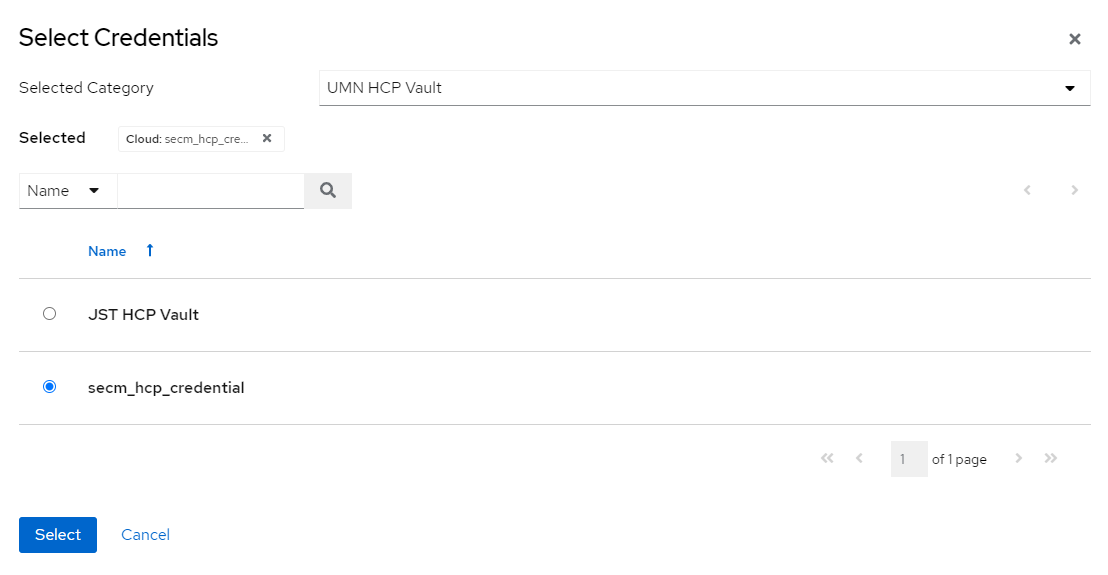Click the JST HCP Vault row label
Screen dimensions: 1108x575
(x=143, y=314)
